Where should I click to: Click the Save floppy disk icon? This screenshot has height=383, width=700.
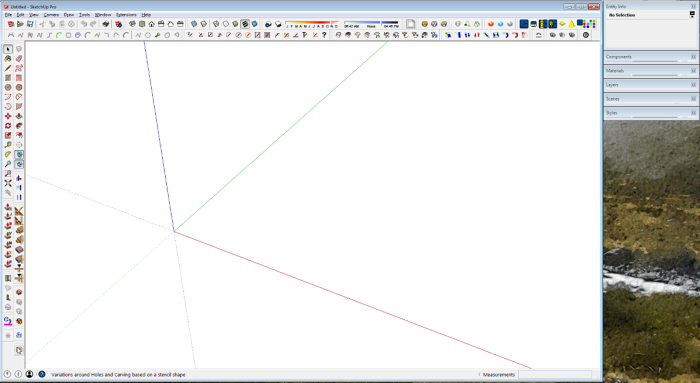tap(30, 24)
